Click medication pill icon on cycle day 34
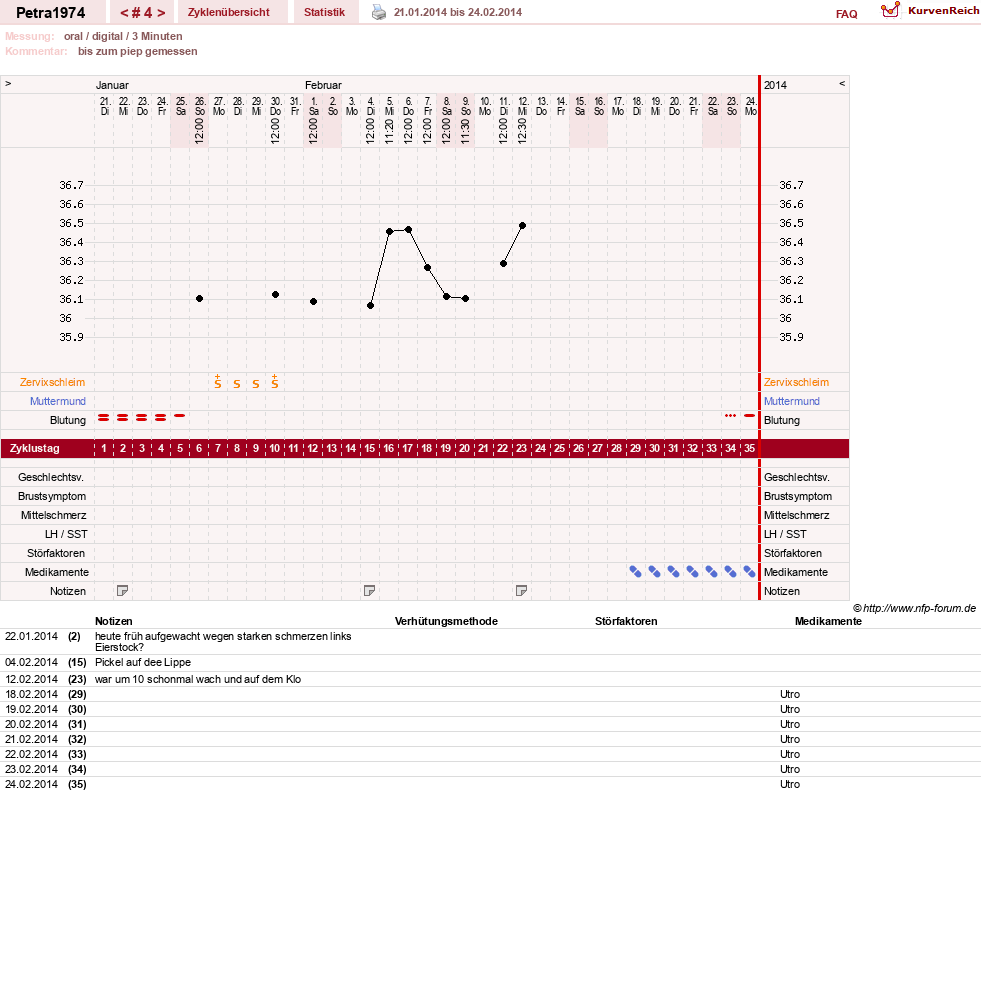This screenshot has height=994, width=981. tap(731, 572)
